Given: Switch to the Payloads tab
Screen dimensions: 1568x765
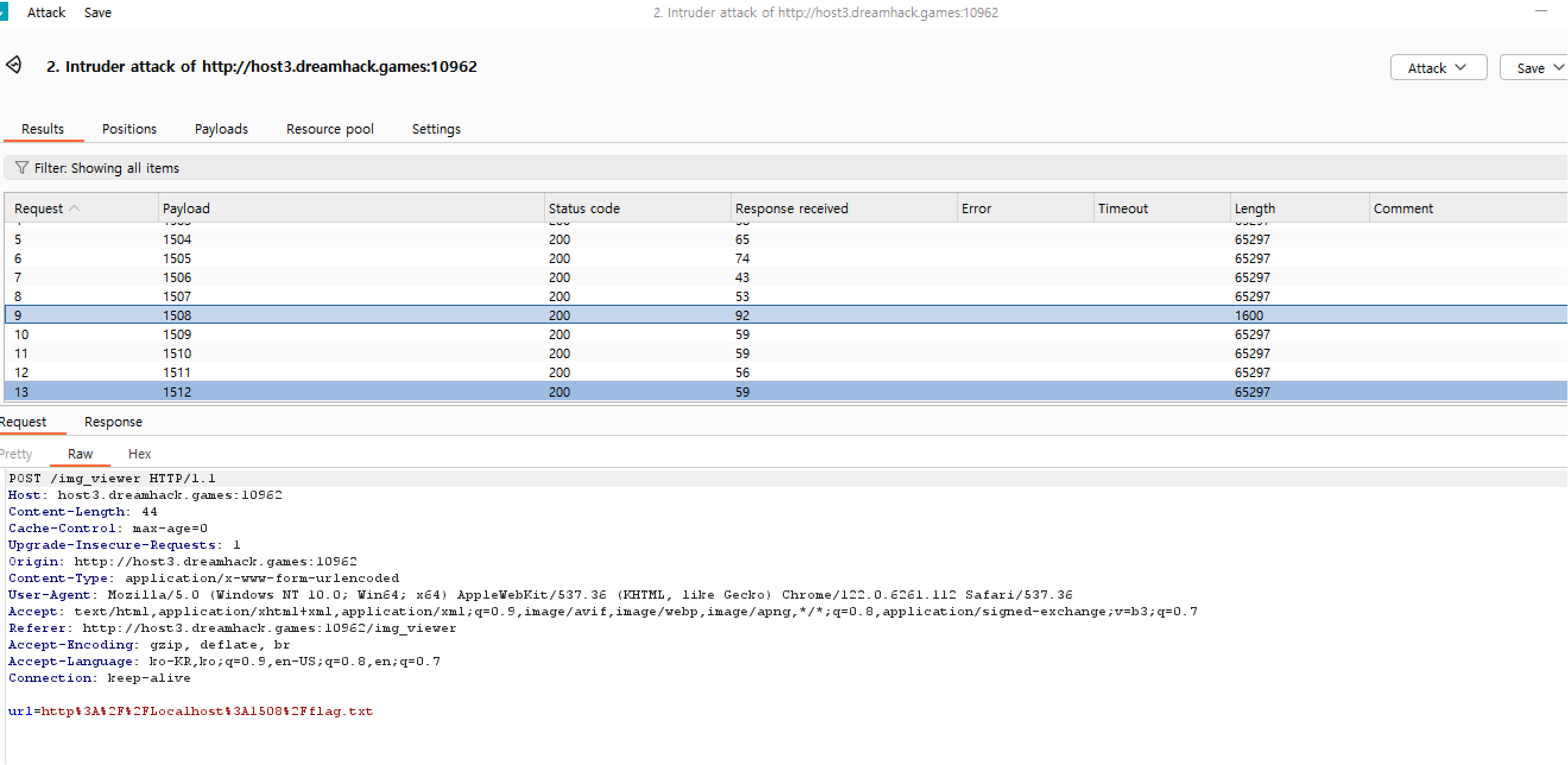Looking at the screenshot, I should tap(221, 129).
